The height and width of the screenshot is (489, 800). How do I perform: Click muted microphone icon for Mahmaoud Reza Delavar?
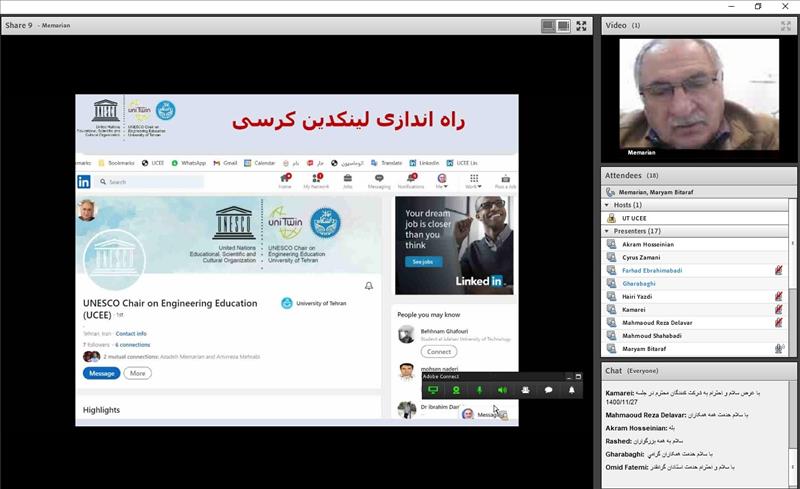tap(779, 323)
